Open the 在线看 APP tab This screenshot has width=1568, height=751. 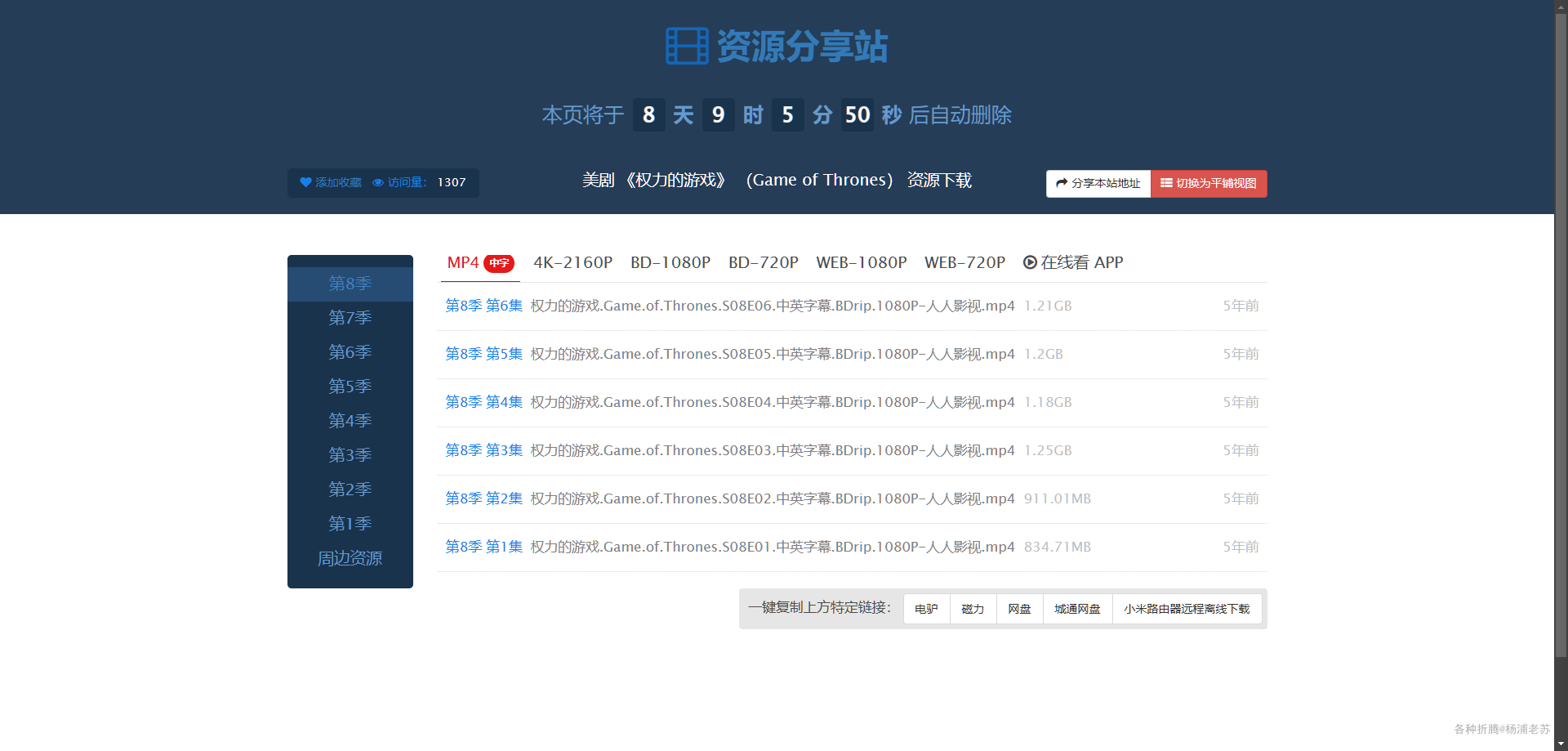coord(1073,262)
